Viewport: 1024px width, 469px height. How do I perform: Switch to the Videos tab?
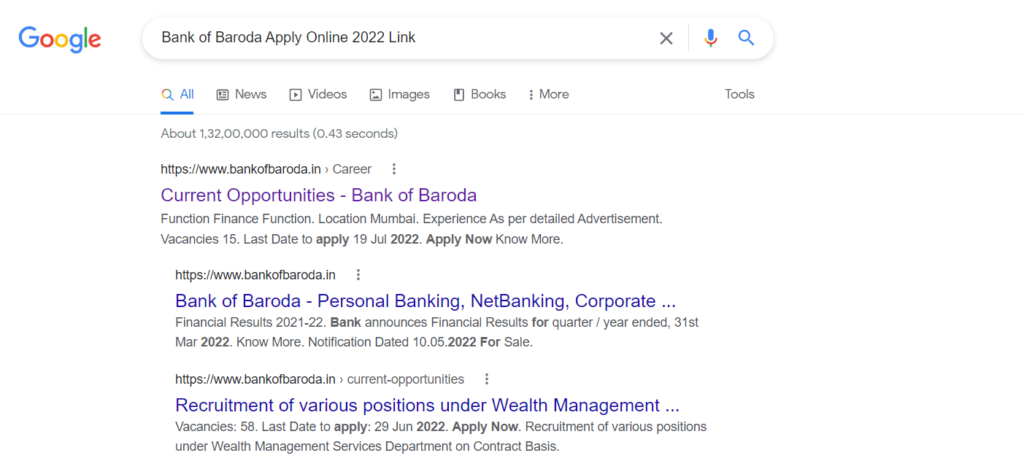click(318, 94)
